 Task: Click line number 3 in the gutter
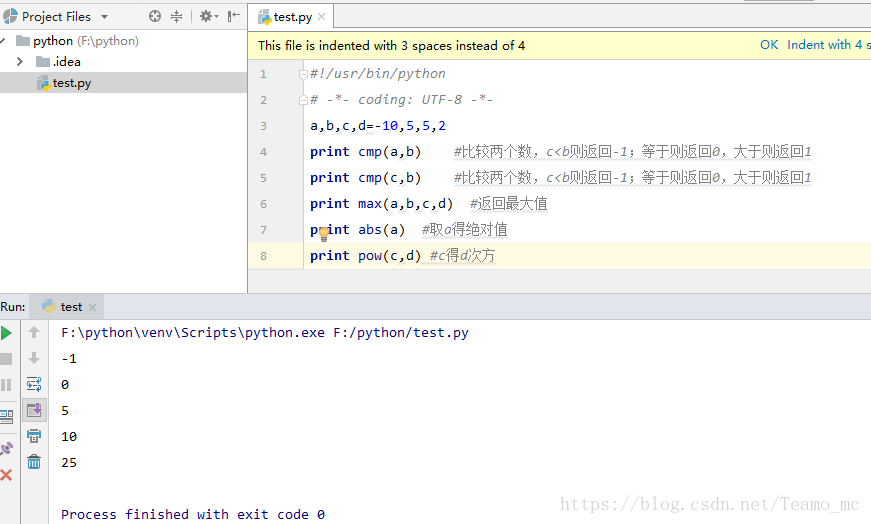click(x=263, y=126)
